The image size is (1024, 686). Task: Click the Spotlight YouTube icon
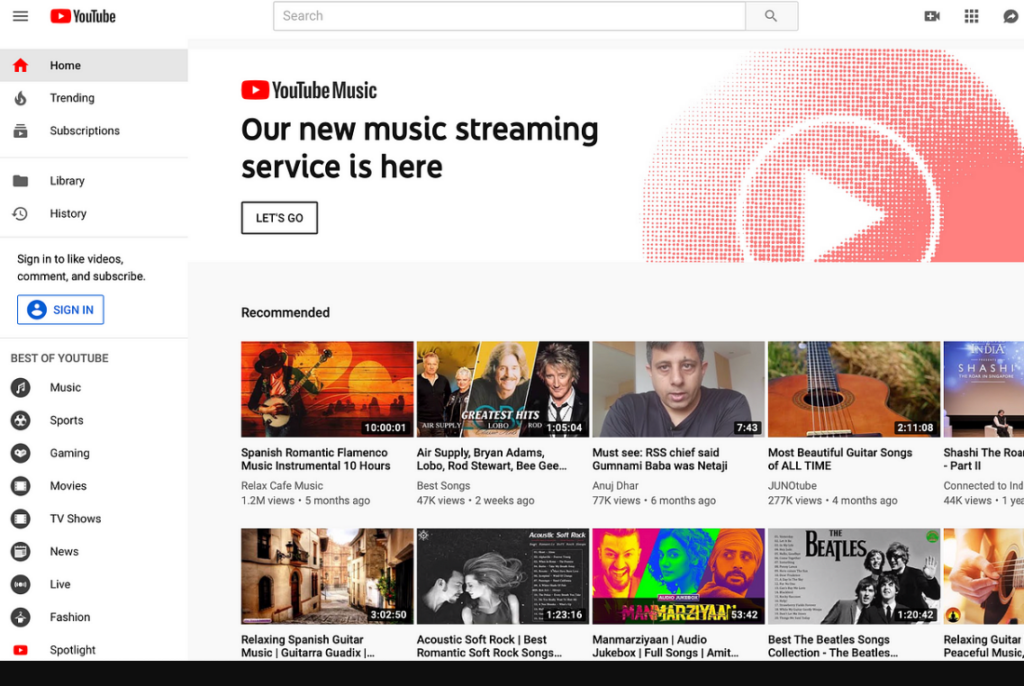pos(20,650)
